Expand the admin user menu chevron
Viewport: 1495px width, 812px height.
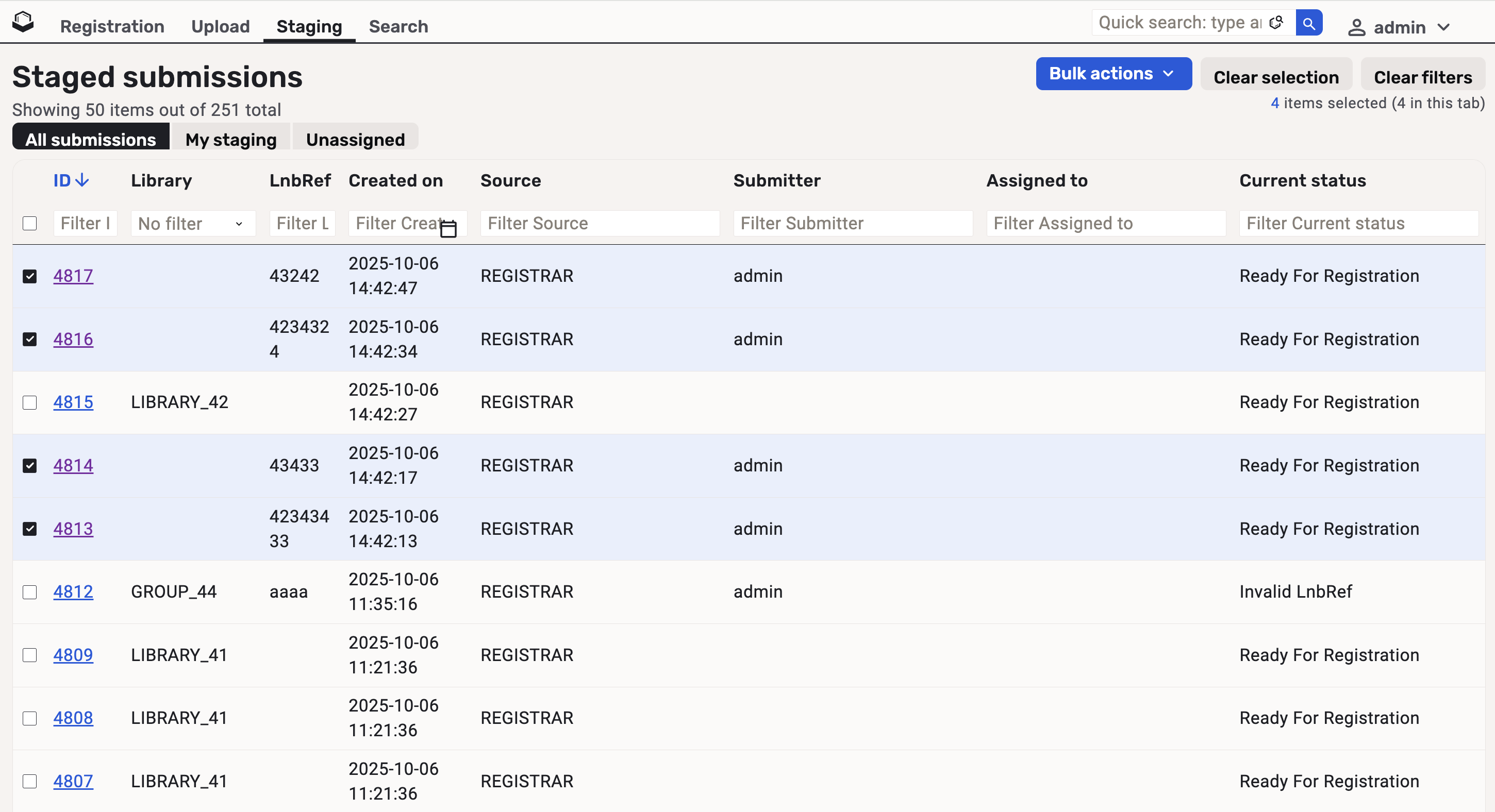pyautogui.click(x=1444, y=27)
